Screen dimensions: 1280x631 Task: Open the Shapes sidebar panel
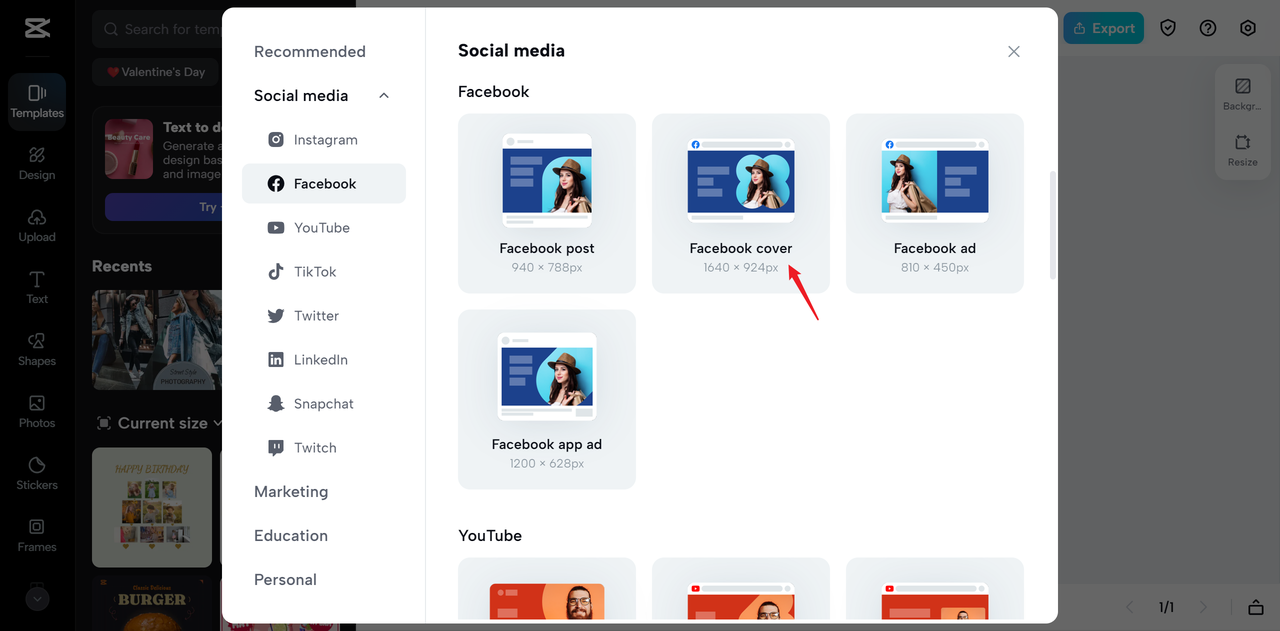tap(37, 349)
